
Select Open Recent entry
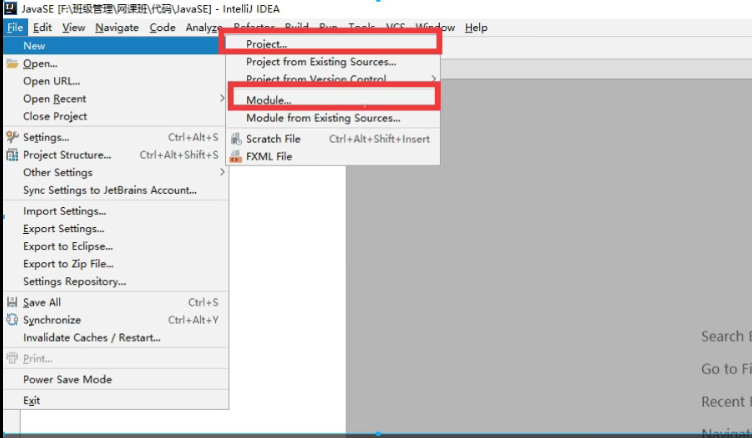pos(114,99)
